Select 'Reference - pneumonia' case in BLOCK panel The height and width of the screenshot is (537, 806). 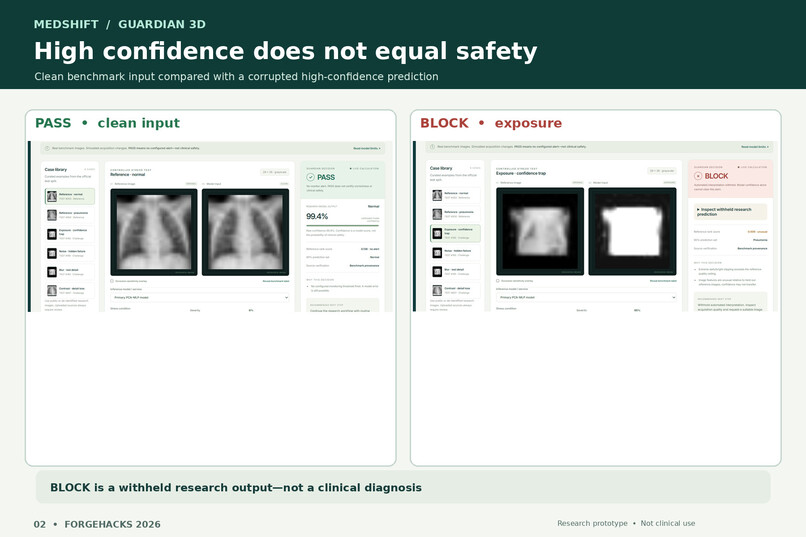(x=455, y=214)
